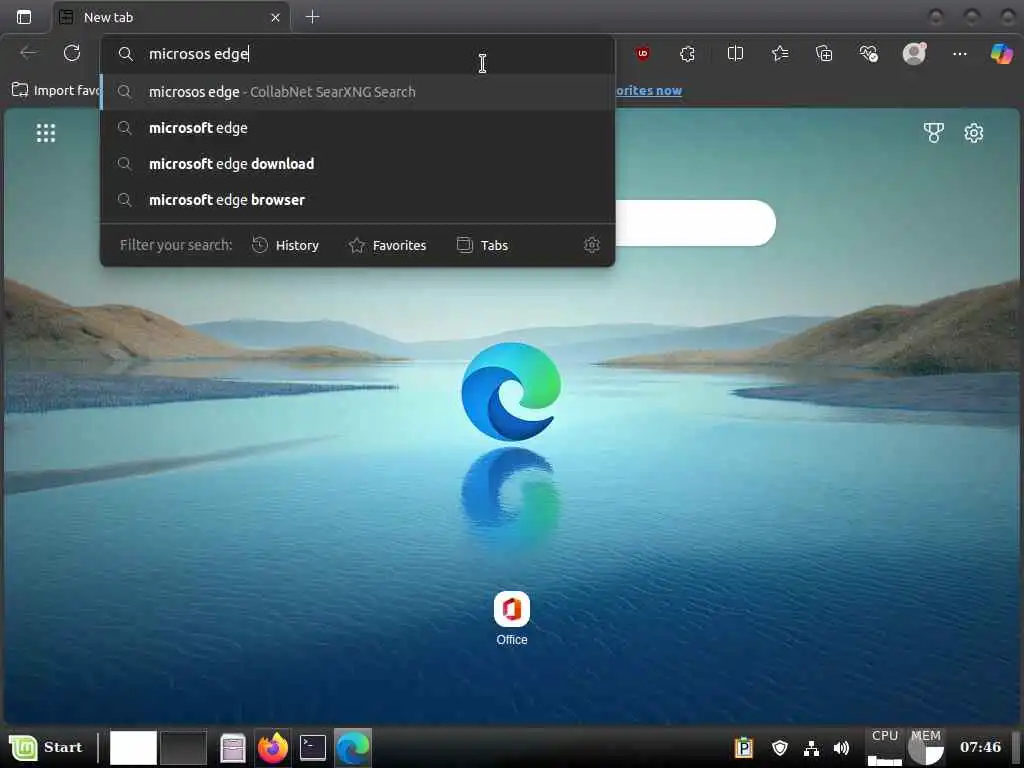Open the rewards trophy icon
This screenshot has width=1024, height=768.
point(934,133)
